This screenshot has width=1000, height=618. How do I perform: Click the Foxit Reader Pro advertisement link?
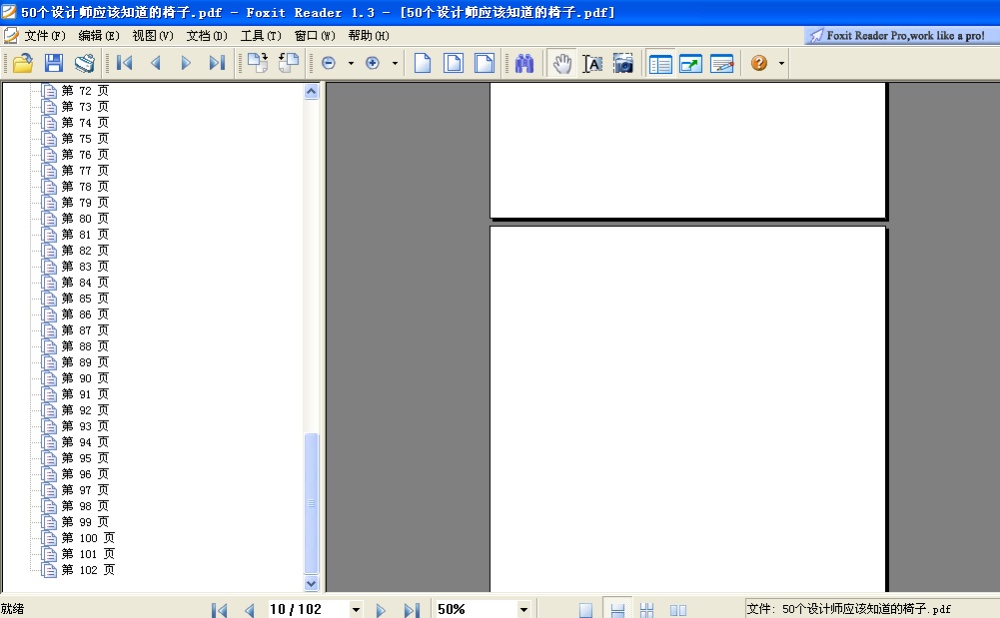(902, 36)
